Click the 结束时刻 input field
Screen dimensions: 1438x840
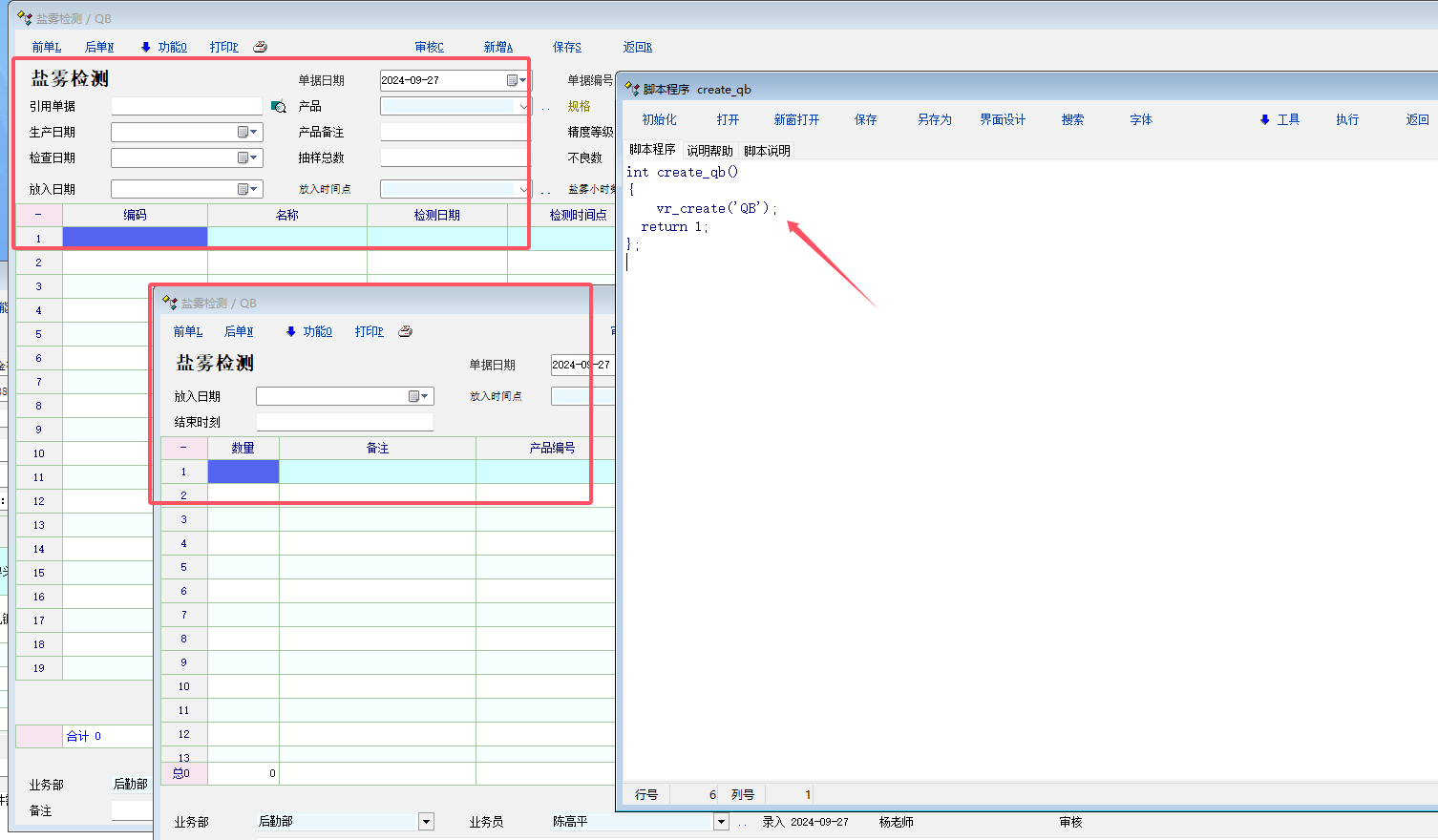pos(345,422)
